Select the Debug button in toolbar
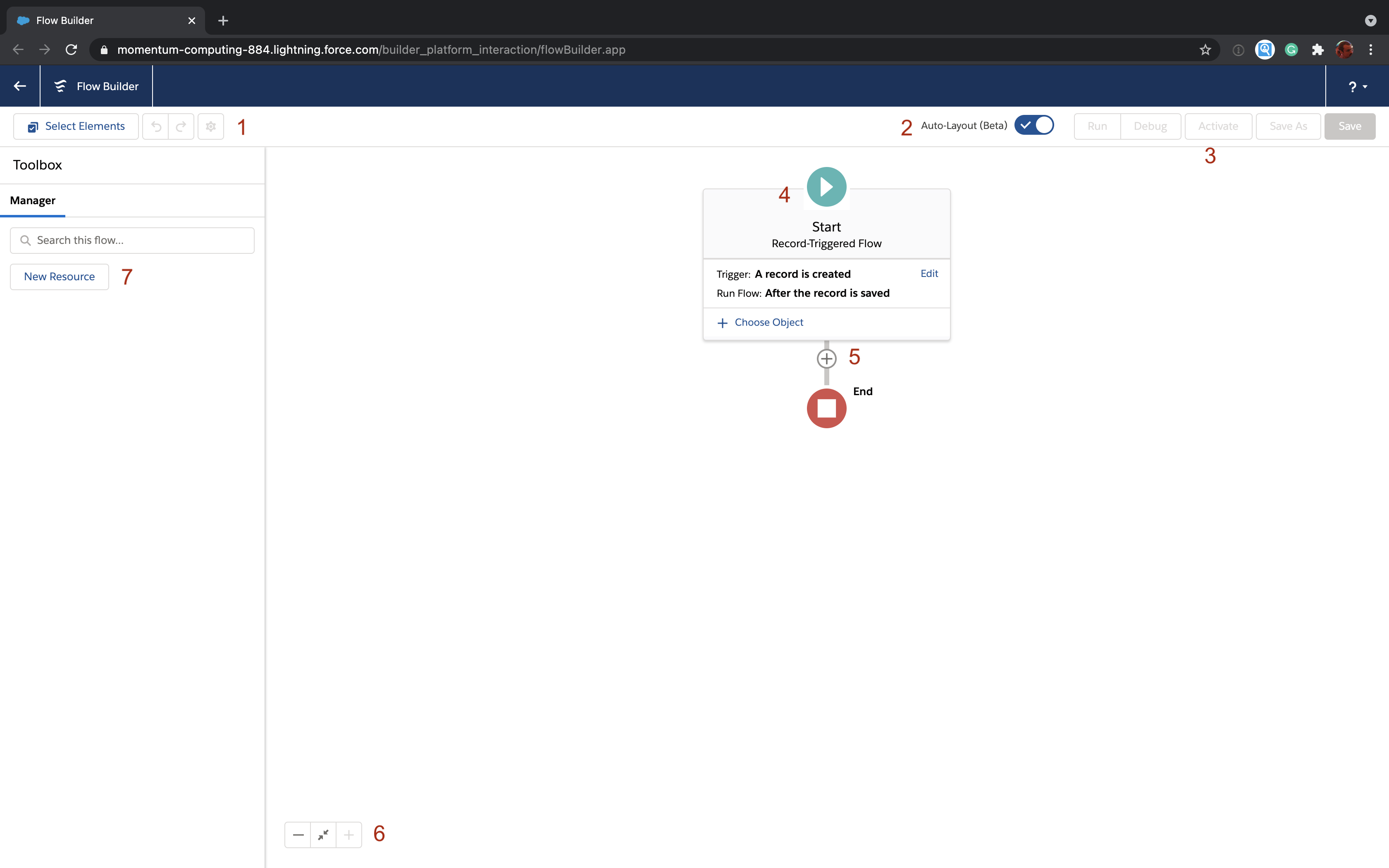 click(1150, 125)
